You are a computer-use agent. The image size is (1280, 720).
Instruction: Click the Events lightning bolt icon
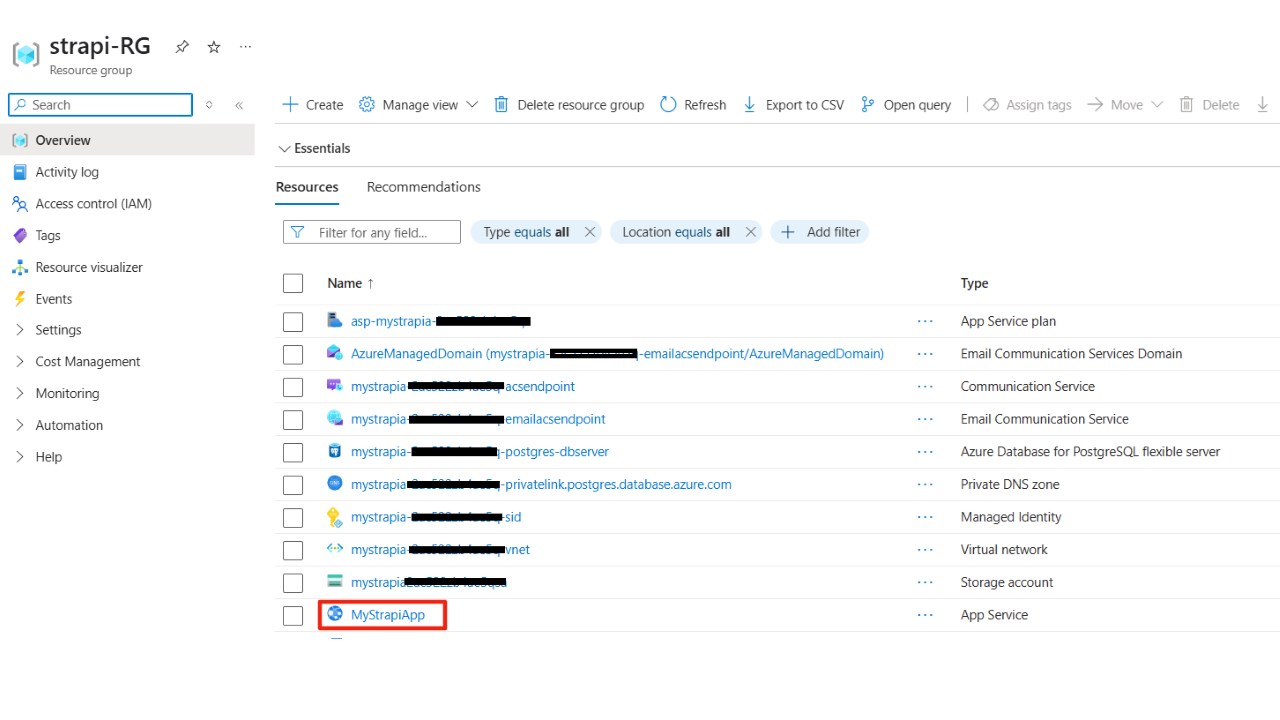[19, 299]
